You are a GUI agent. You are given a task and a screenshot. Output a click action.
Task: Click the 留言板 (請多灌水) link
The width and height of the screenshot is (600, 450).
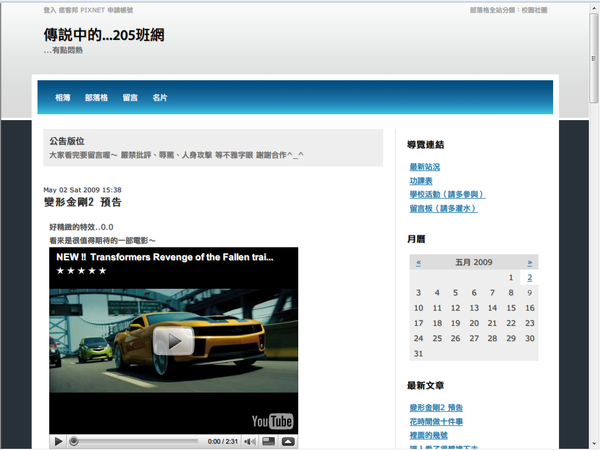point(443,208)
